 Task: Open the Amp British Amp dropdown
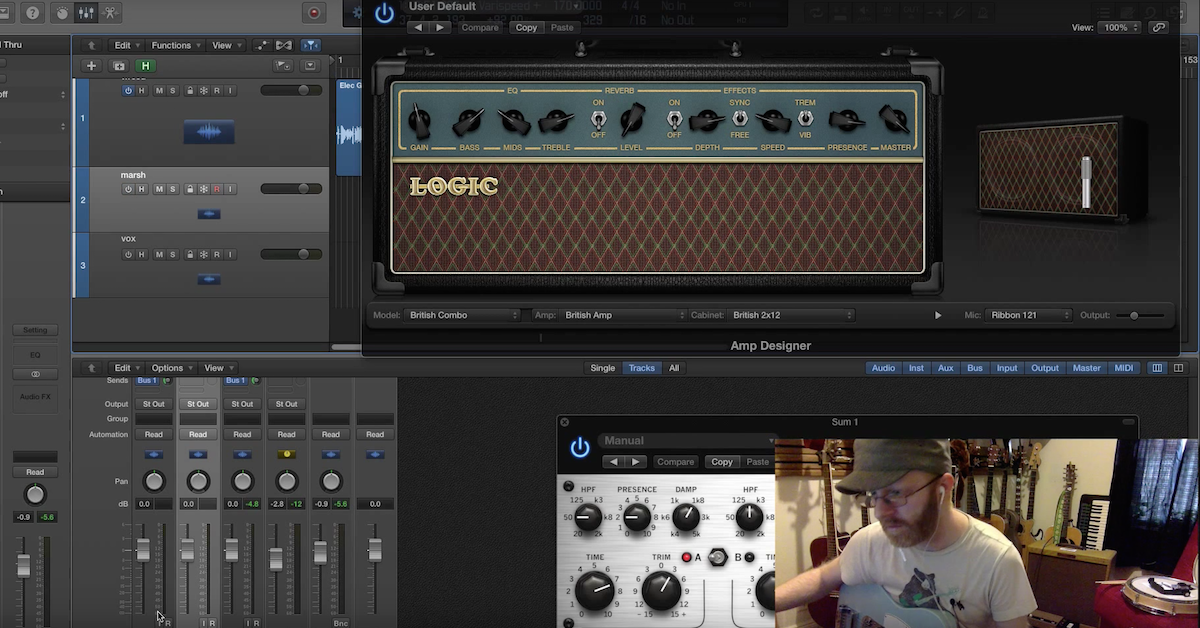click(x=624, y=315)
